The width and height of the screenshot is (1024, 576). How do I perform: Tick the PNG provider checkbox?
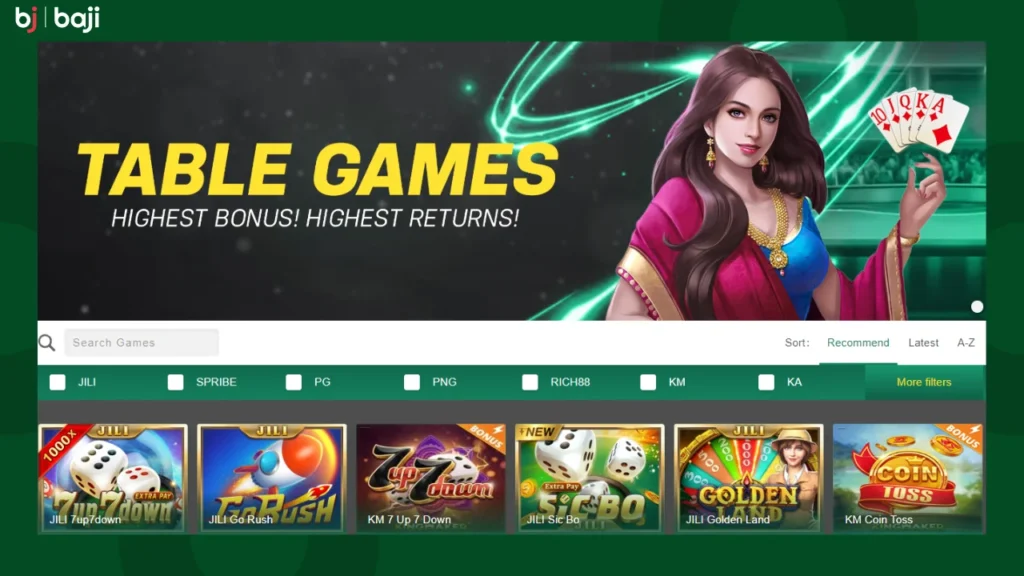tap(412, 382)
